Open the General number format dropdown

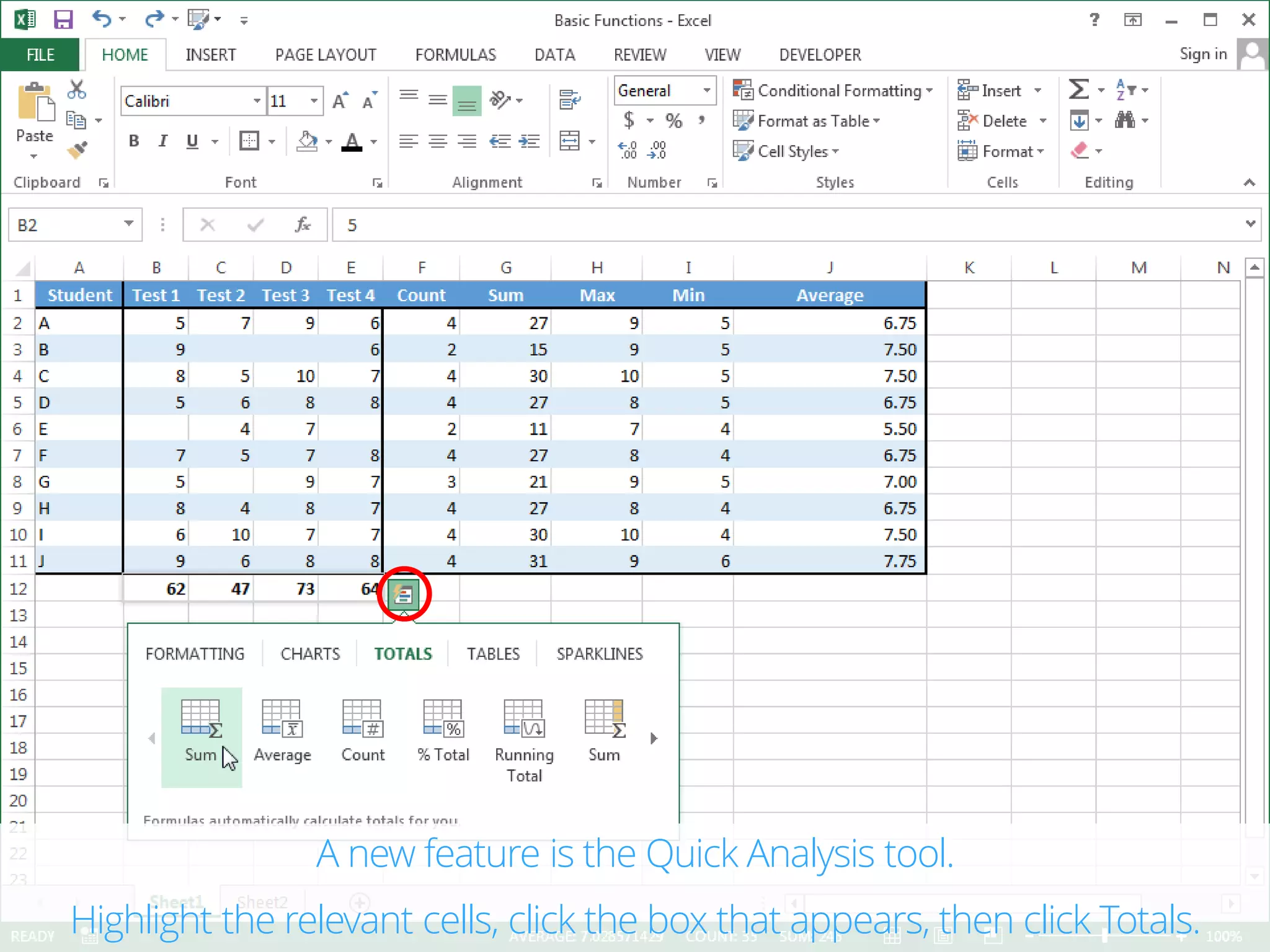[x=706, y=90]
